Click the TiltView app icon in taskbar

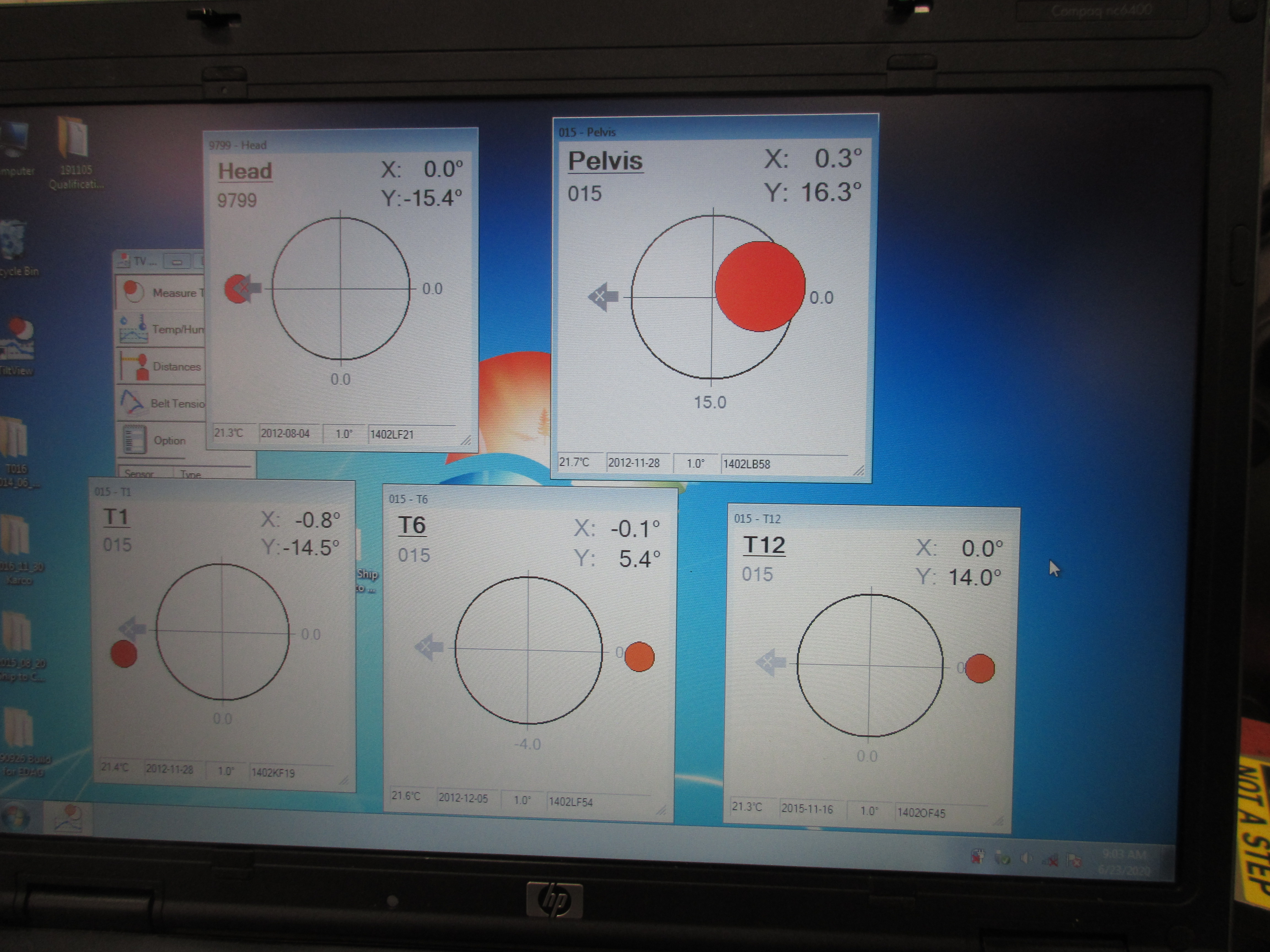click(x=68, y=816)
